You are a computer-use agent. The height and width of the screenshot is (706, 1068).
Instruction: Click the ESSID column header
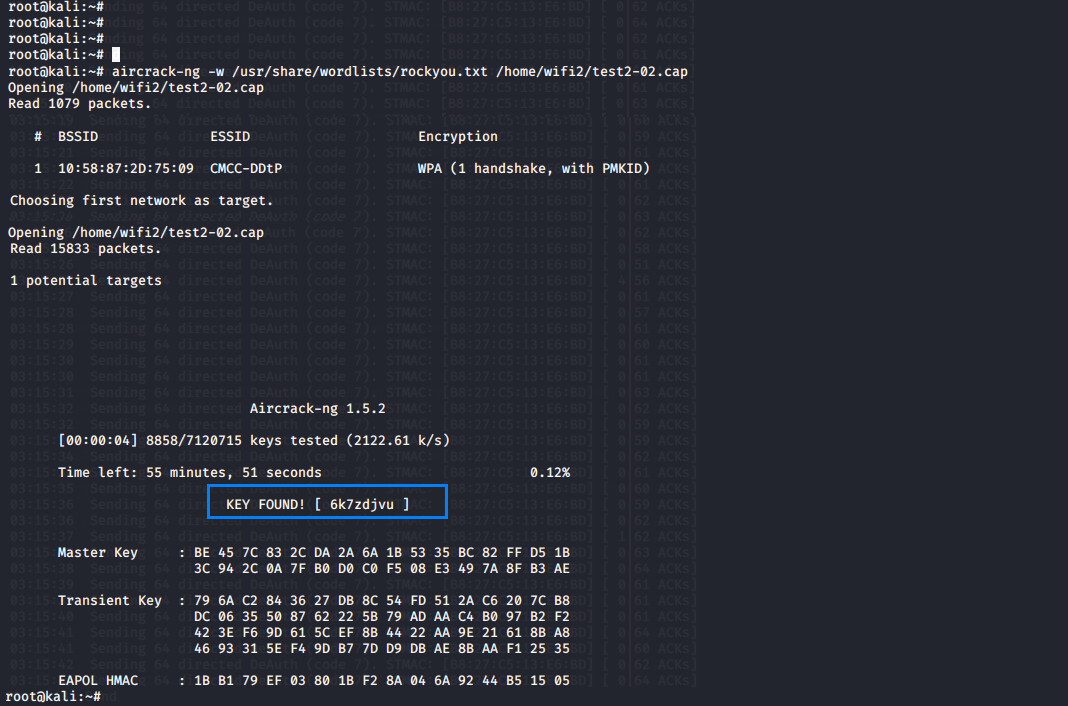(x=230, y=136)
